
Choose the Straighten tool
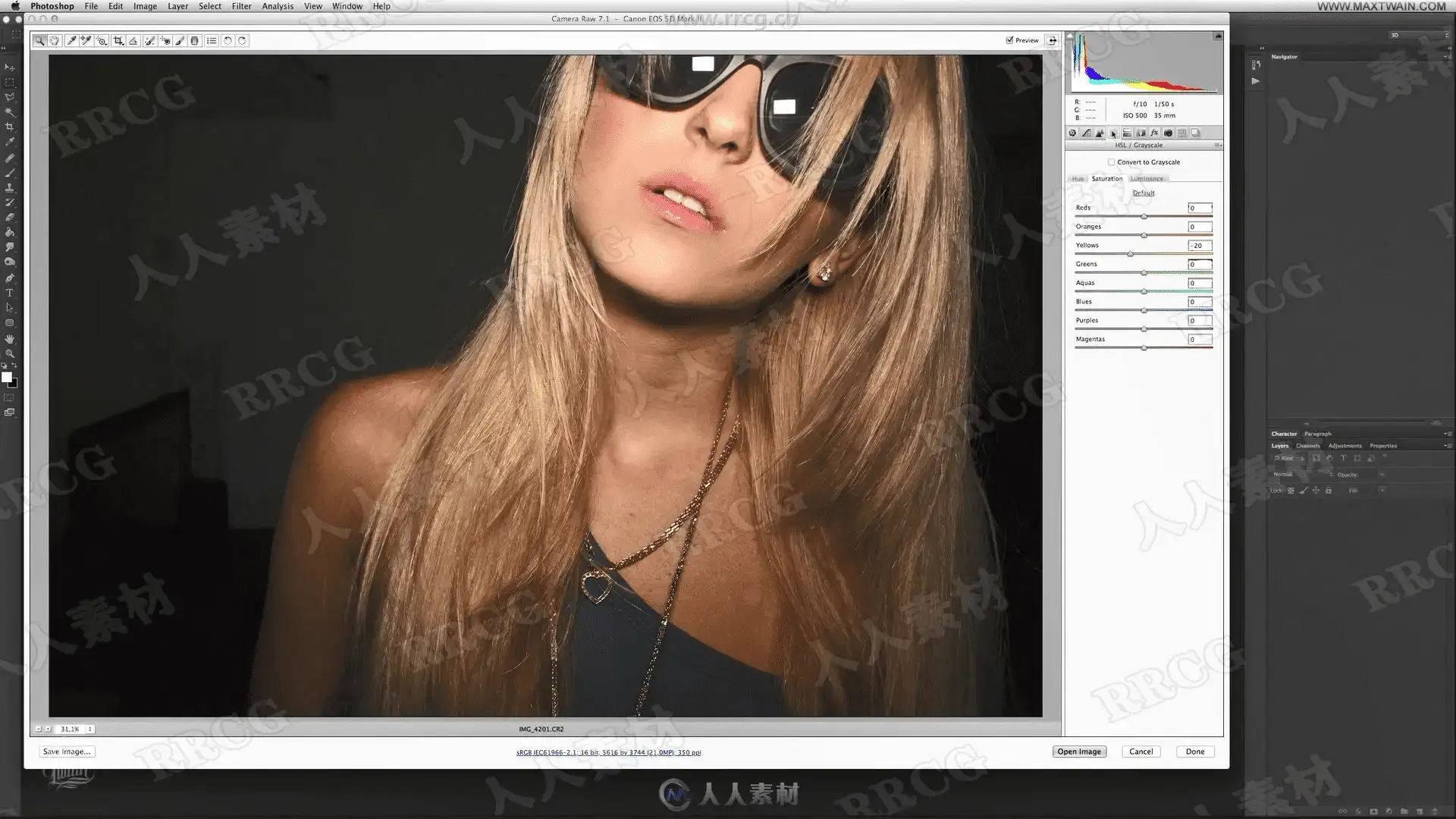[x=133, y=41]
